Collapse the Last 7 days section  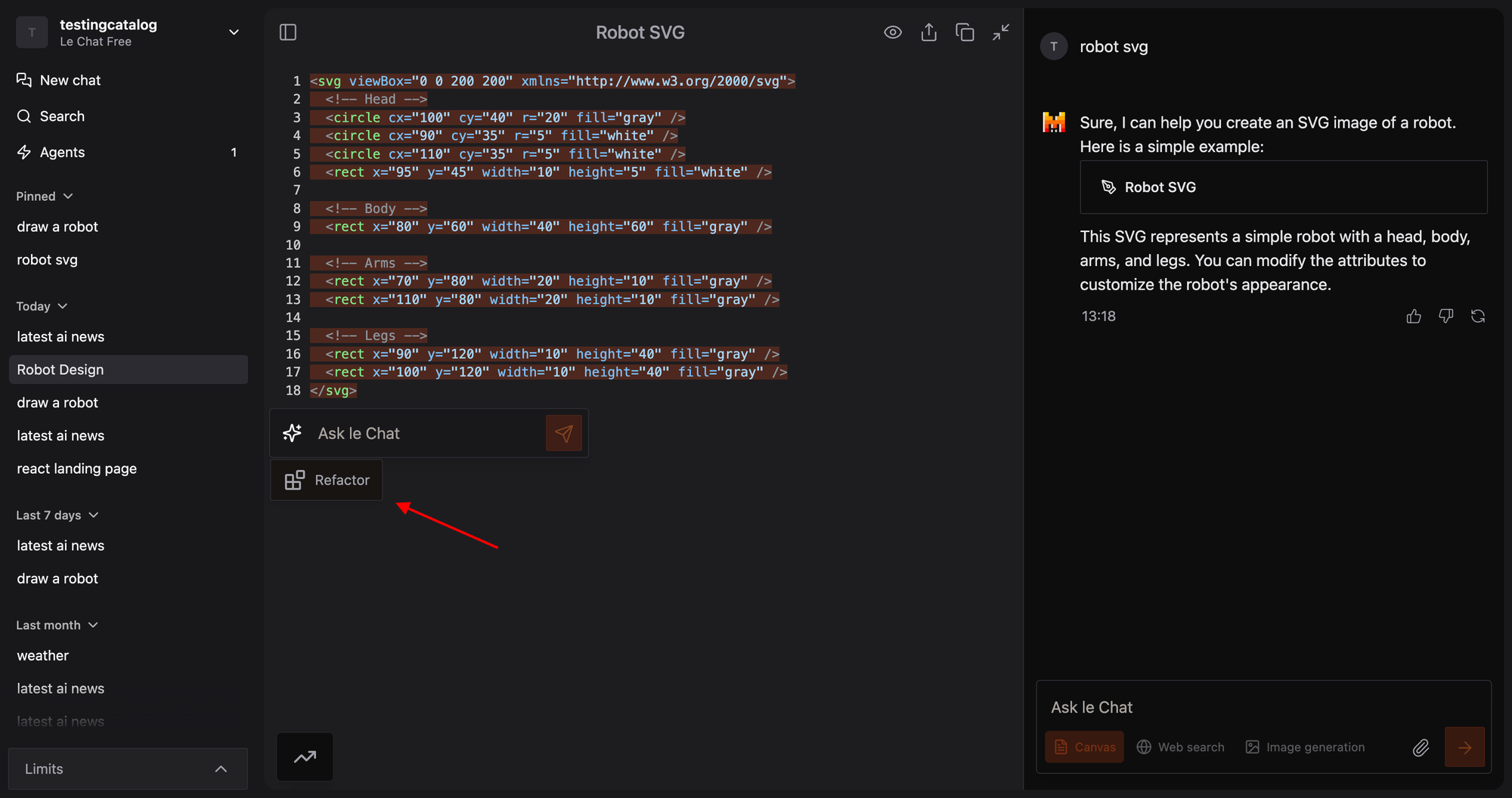coord(57,515)
